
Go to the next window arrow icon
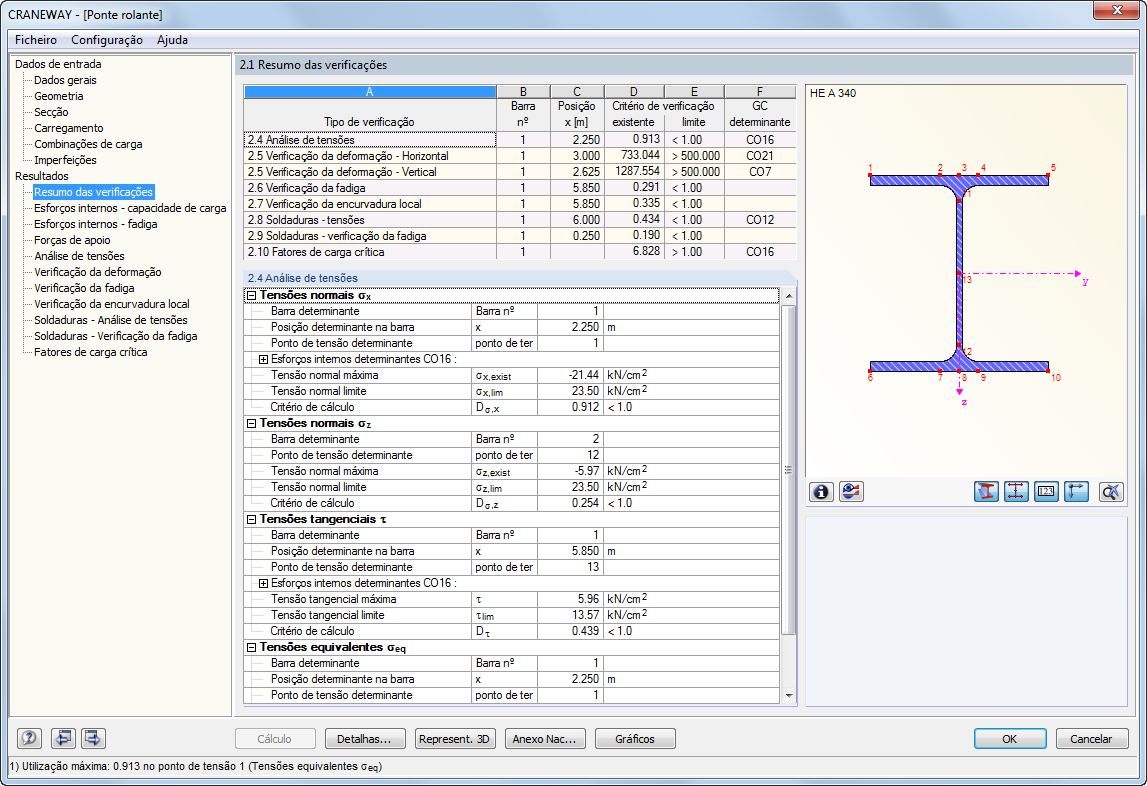tap(94, 739)
